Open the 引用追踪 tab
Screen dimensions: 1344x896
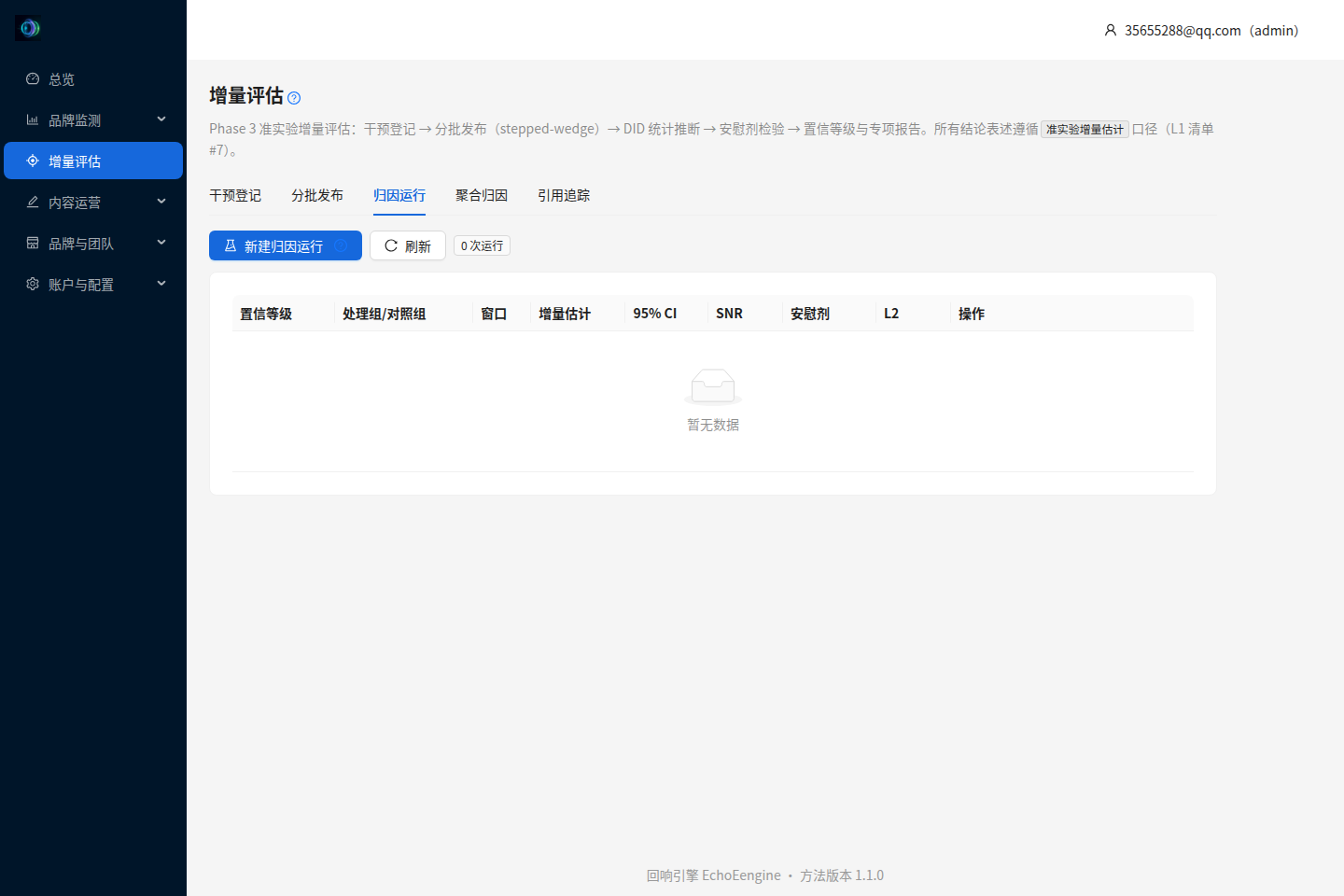[564, 195]
